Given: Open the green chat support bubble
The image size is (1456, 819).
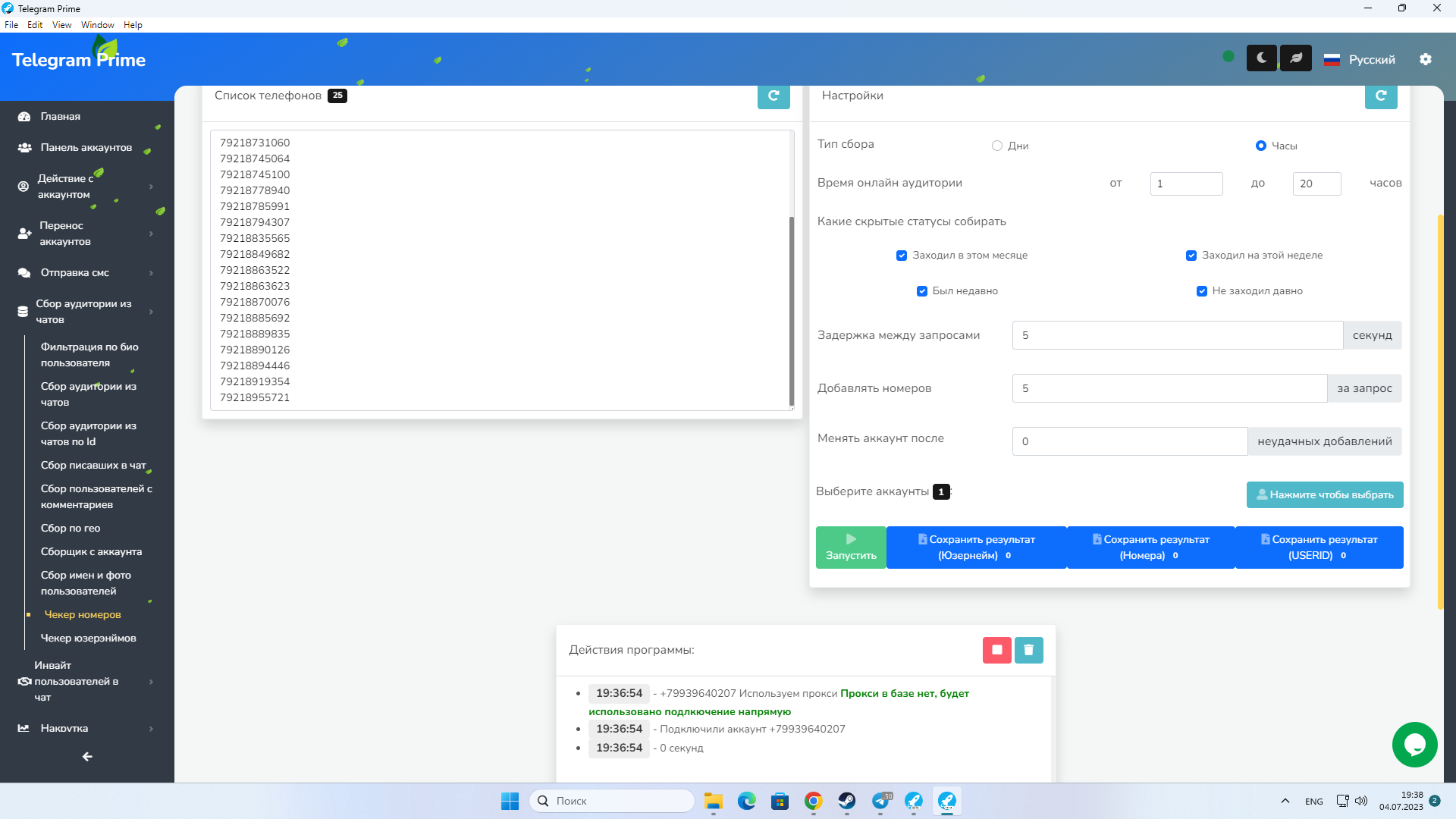Looking at the screenshot, I should click(1414, 745).
